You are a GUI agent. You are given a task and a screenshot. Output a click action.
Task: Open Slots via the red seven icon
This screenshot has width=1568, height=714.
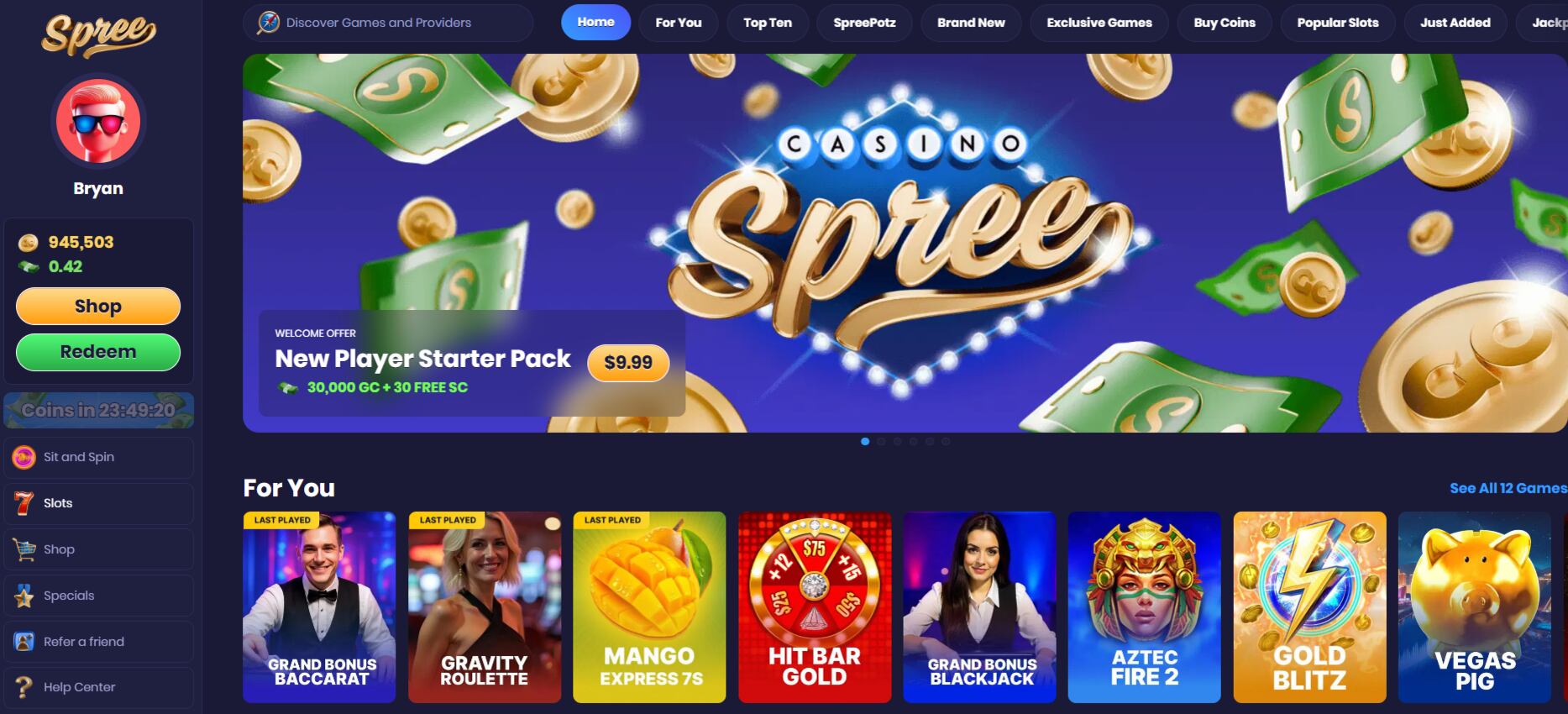24,503
